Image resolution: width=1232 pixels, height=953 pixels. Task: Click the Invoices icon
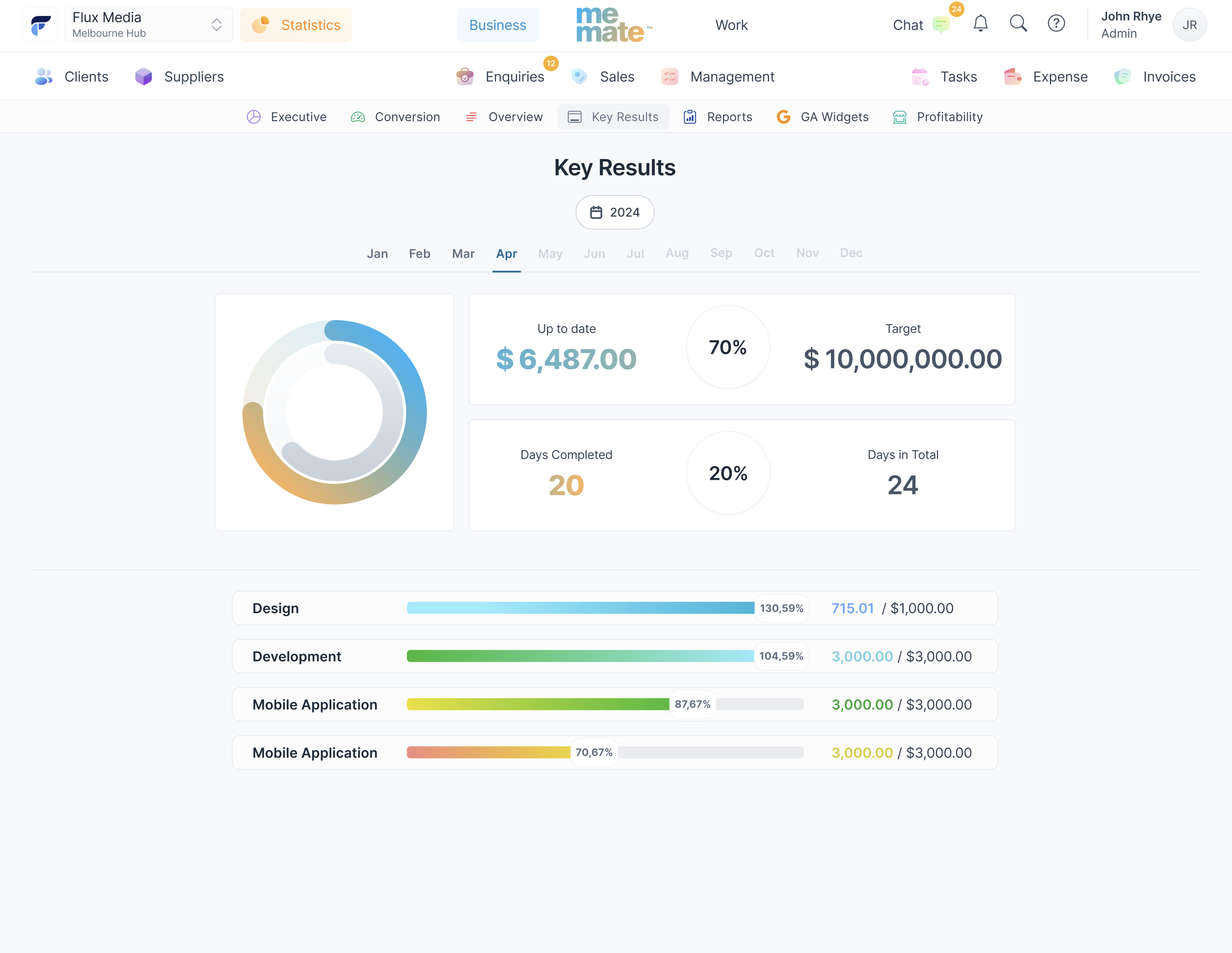(1122, 77)
